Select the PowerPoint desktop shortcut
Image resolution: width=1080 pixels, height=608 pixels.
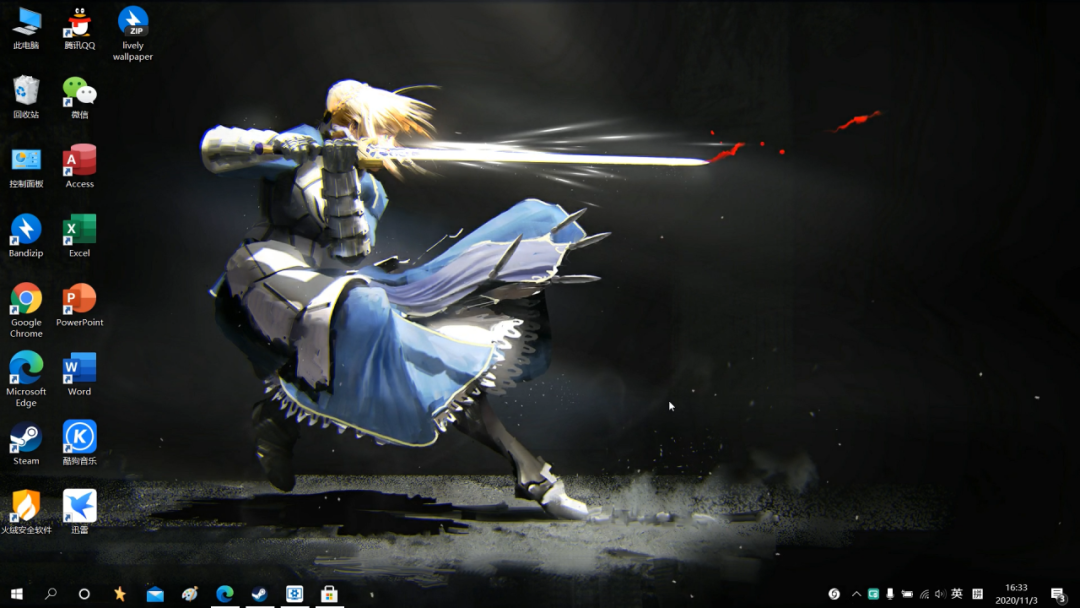click(79, 304)
